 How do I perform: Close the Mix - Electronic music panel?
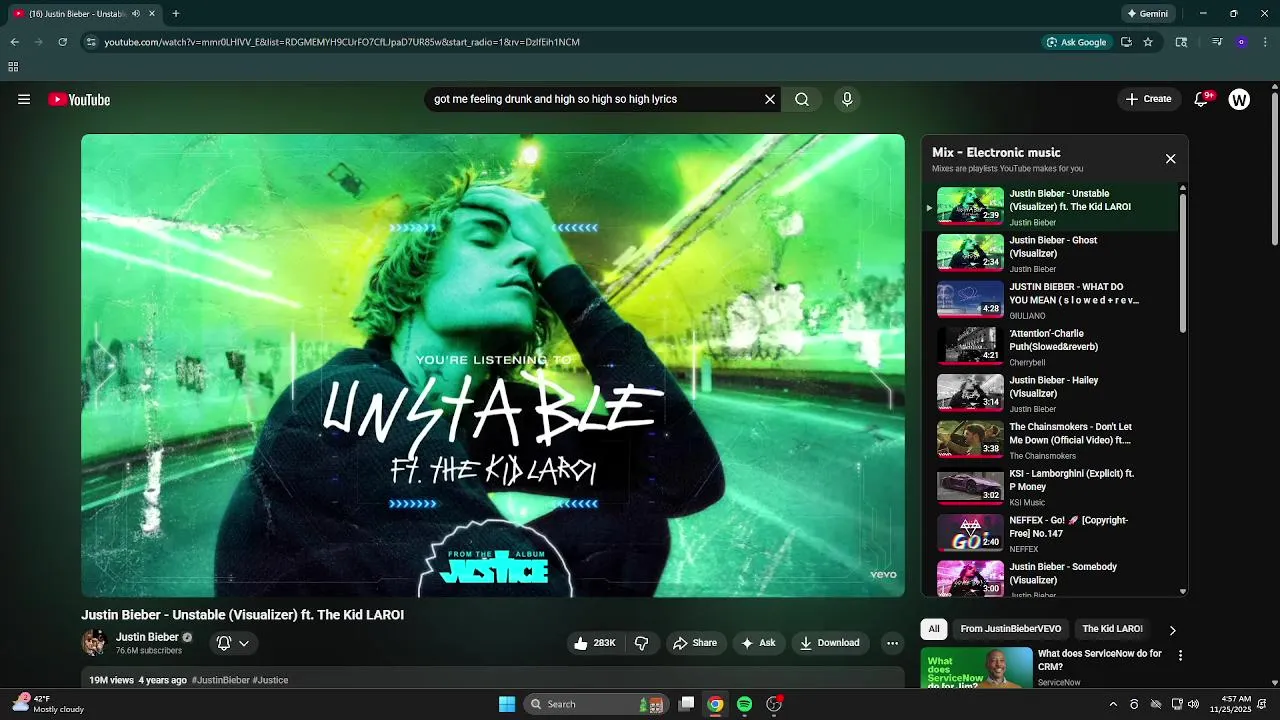pyautogui.click(x=1170, y=158)
